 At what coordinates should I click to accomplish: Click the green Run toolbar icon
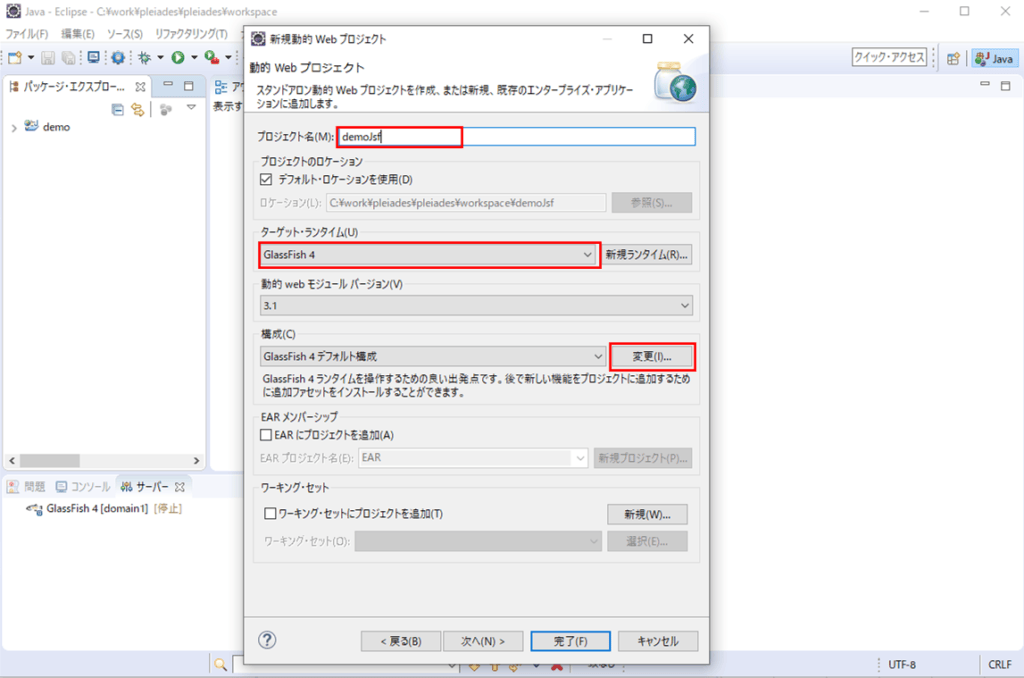[178, 58]
